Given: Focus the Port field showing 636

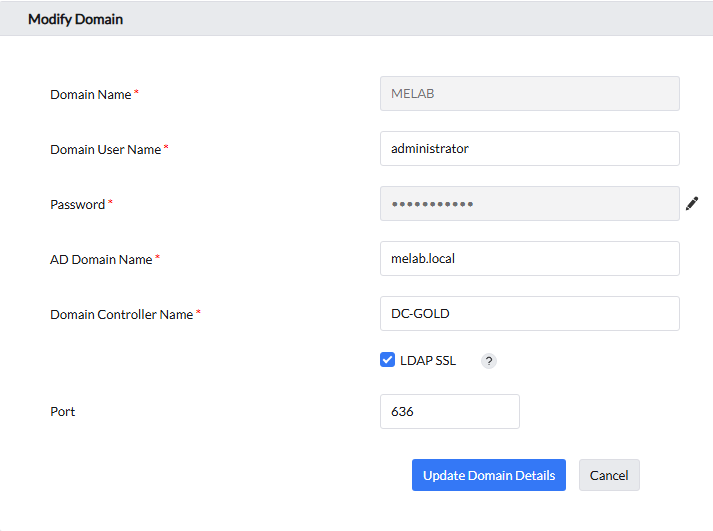Looking at the screenshot, I should tap(449, 412).
